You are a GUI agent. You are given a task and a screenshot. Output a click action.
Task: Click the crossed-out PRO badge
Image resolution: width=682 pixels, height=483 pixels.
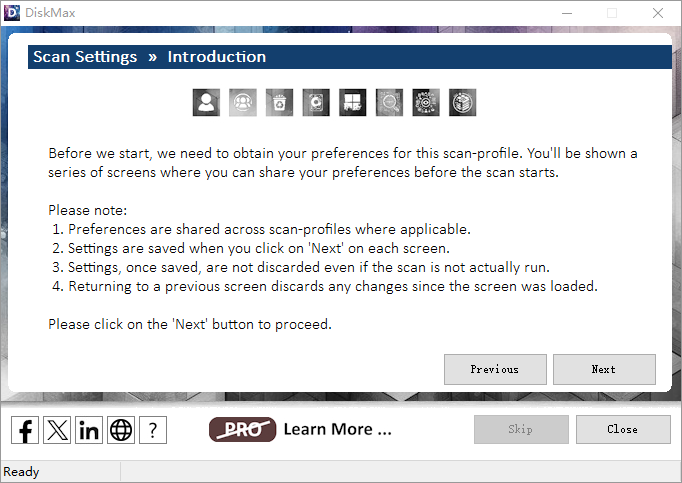(242, 429)
